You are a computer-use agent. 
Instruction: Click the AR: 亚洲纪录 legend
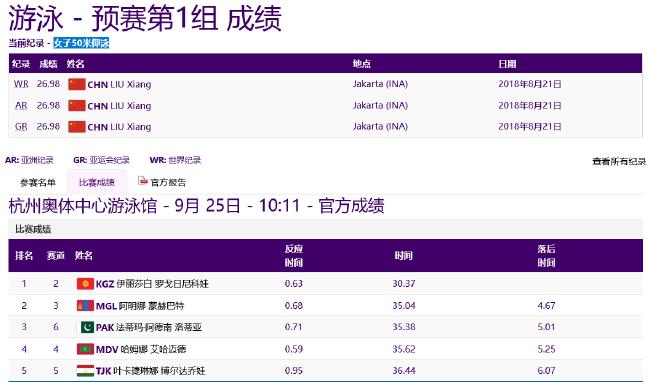coord(29,160)
